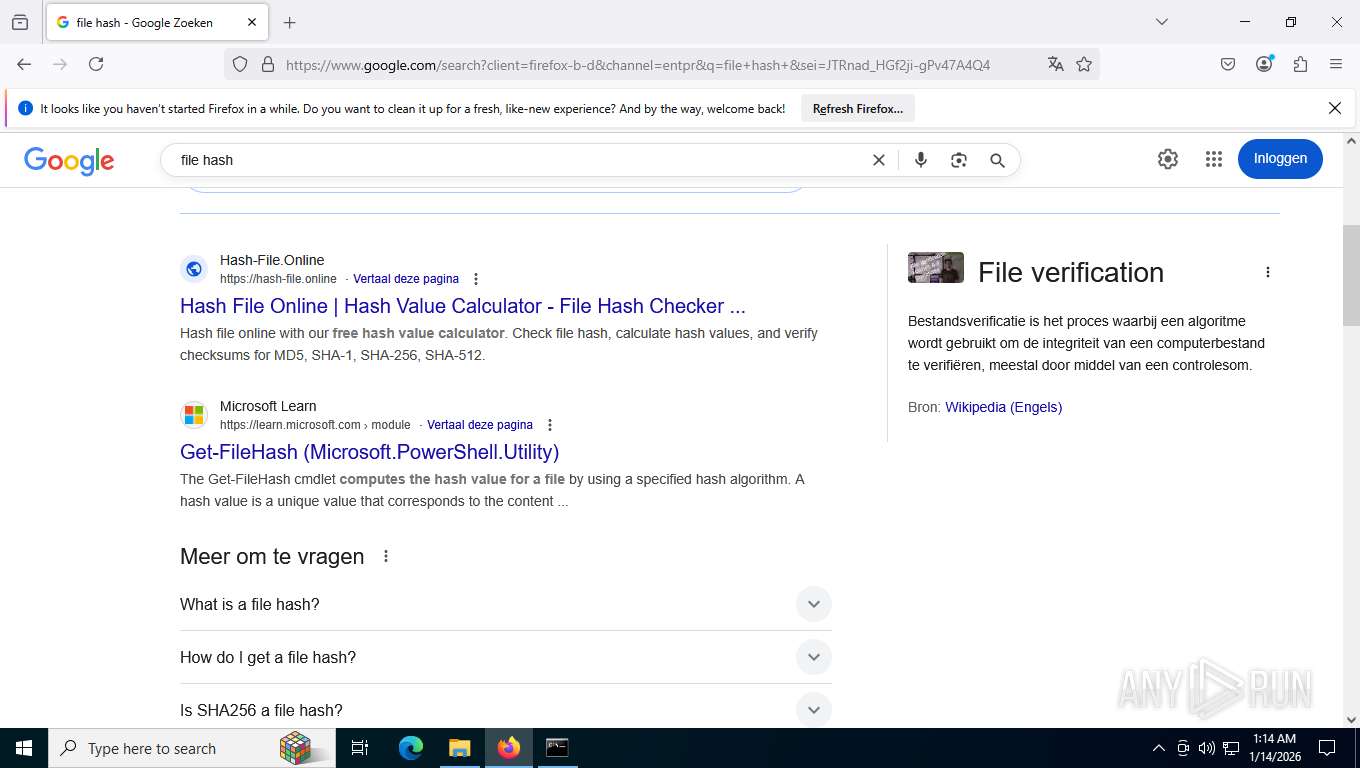This screenshot has width=1360, height=768.
Task: Submit search with magnifier icon
Action: click(x=997, y=160)
